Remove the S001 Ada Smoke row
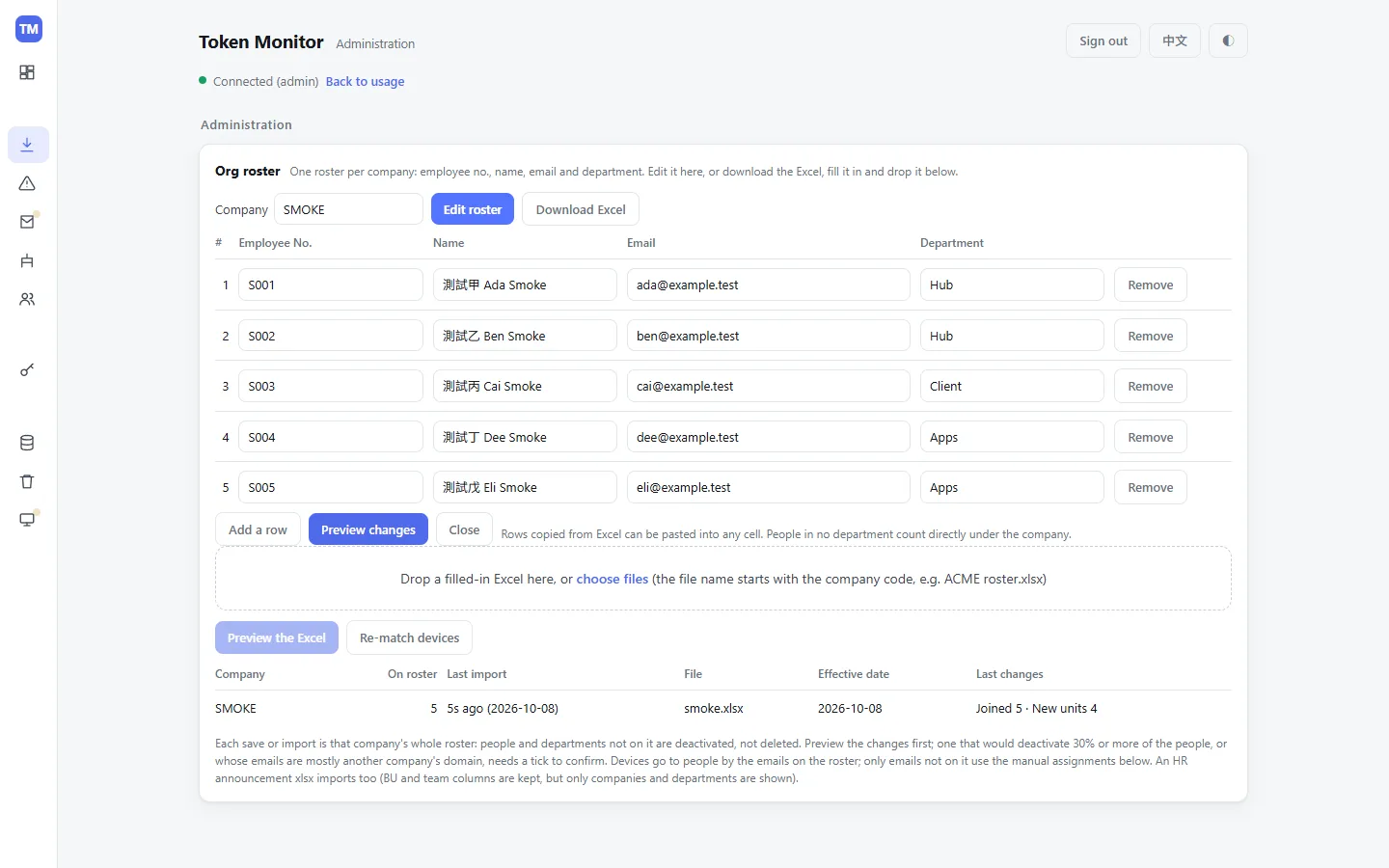The image size is (1389, 868). point(1151,285)
